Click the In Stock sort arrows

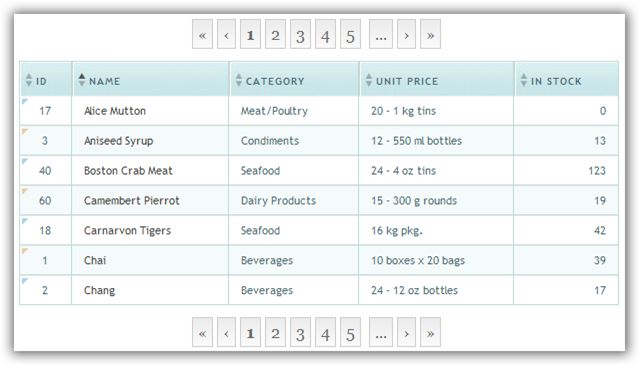(524, 80)
